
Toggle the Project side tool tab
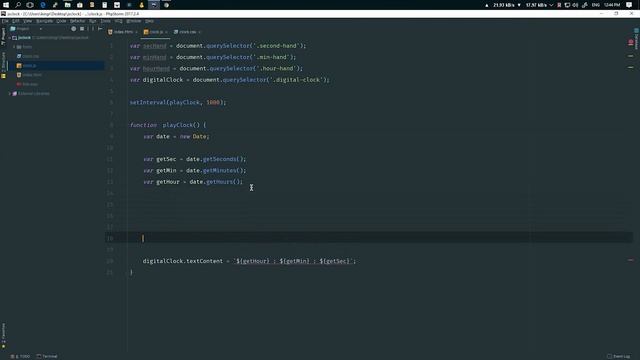coord(3,36)
